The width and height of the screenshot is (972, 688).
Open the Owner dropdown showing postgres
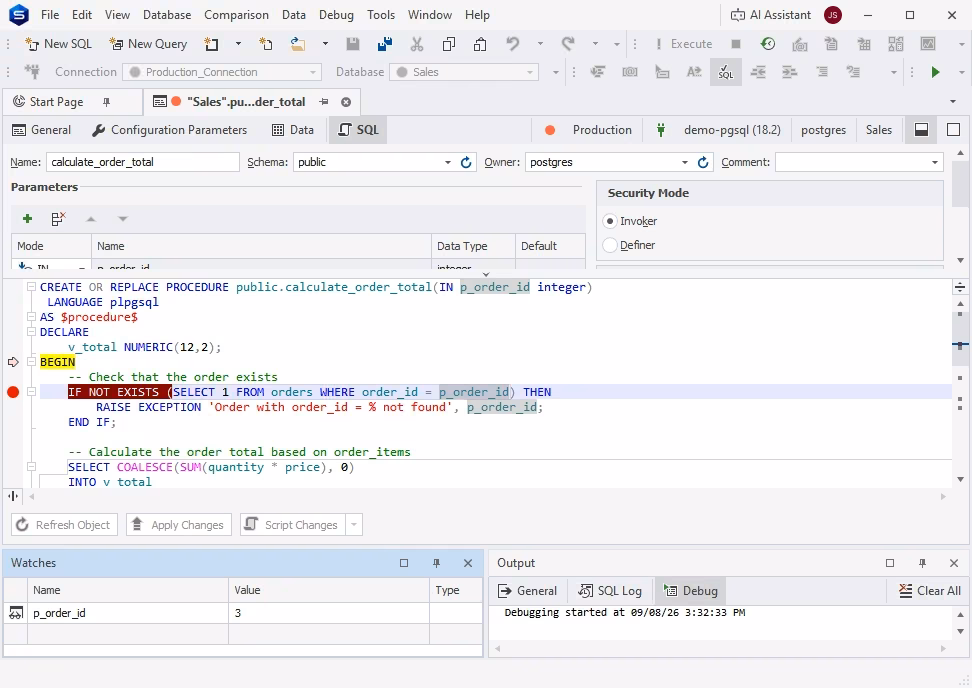tap(684, 162)
